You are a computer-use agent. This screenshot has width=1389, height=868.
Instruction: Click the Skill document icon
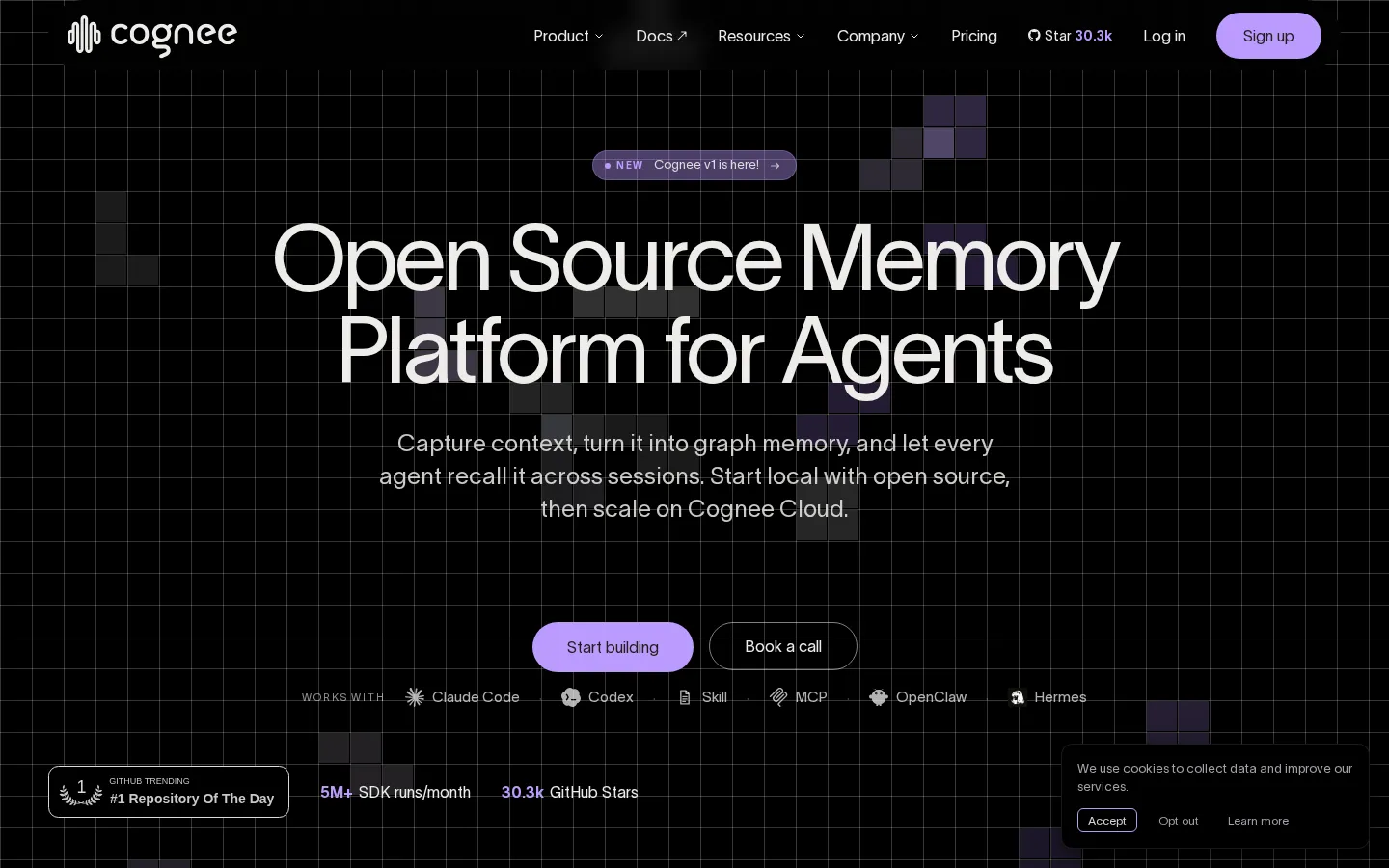[x=685, y=697]
